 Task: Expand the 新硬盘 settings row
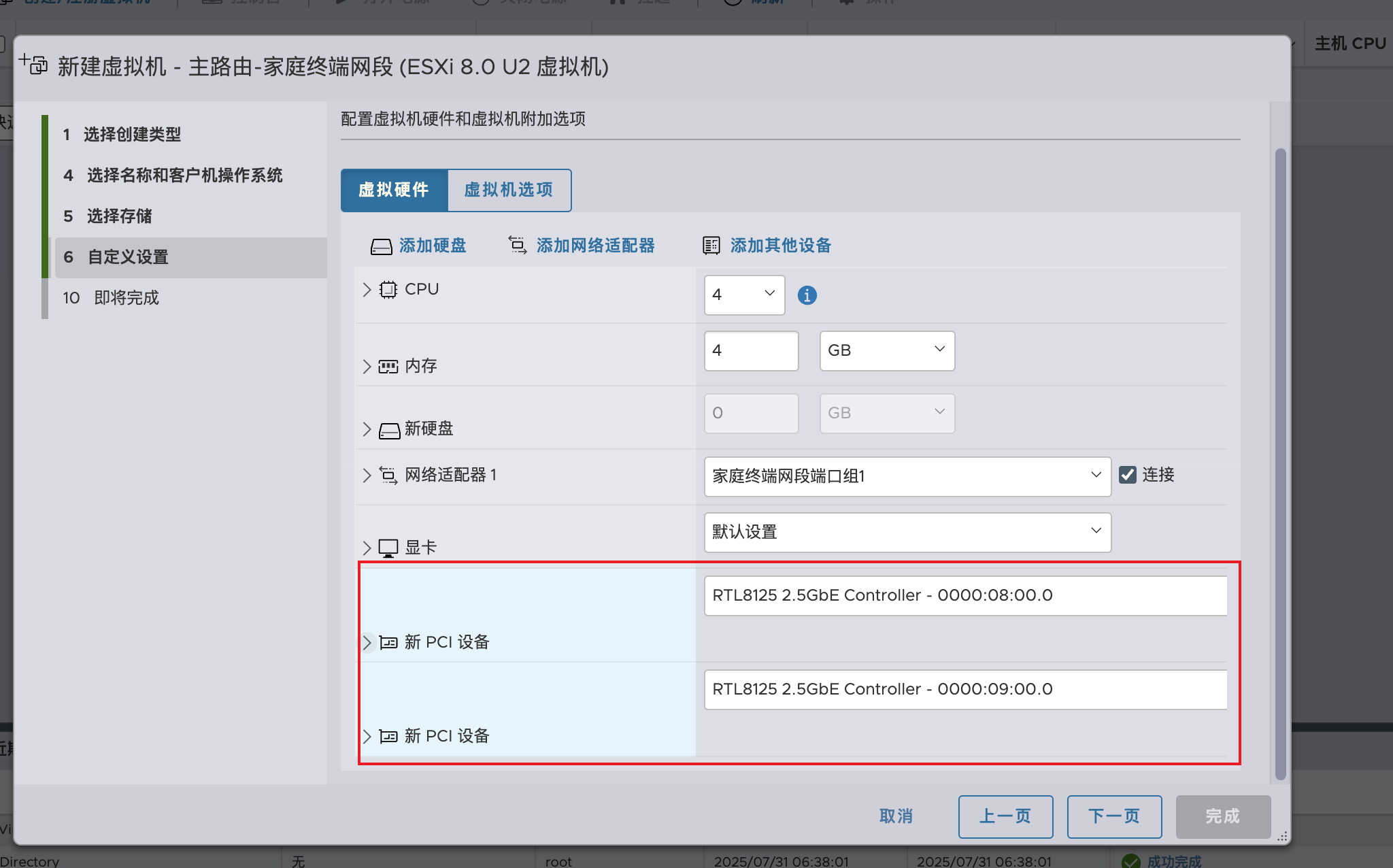pyautogui.click(x=367, y=429)
